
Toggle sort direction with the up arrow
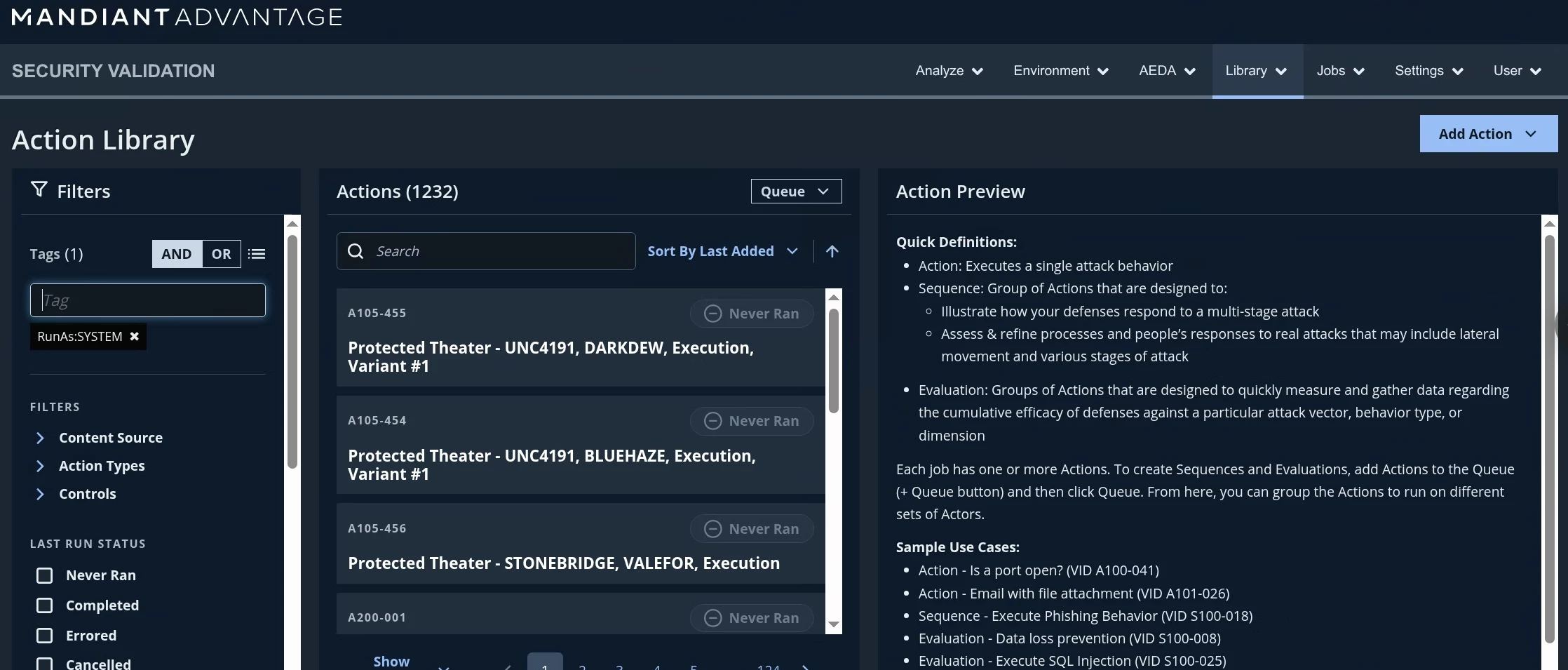point(832,251)
